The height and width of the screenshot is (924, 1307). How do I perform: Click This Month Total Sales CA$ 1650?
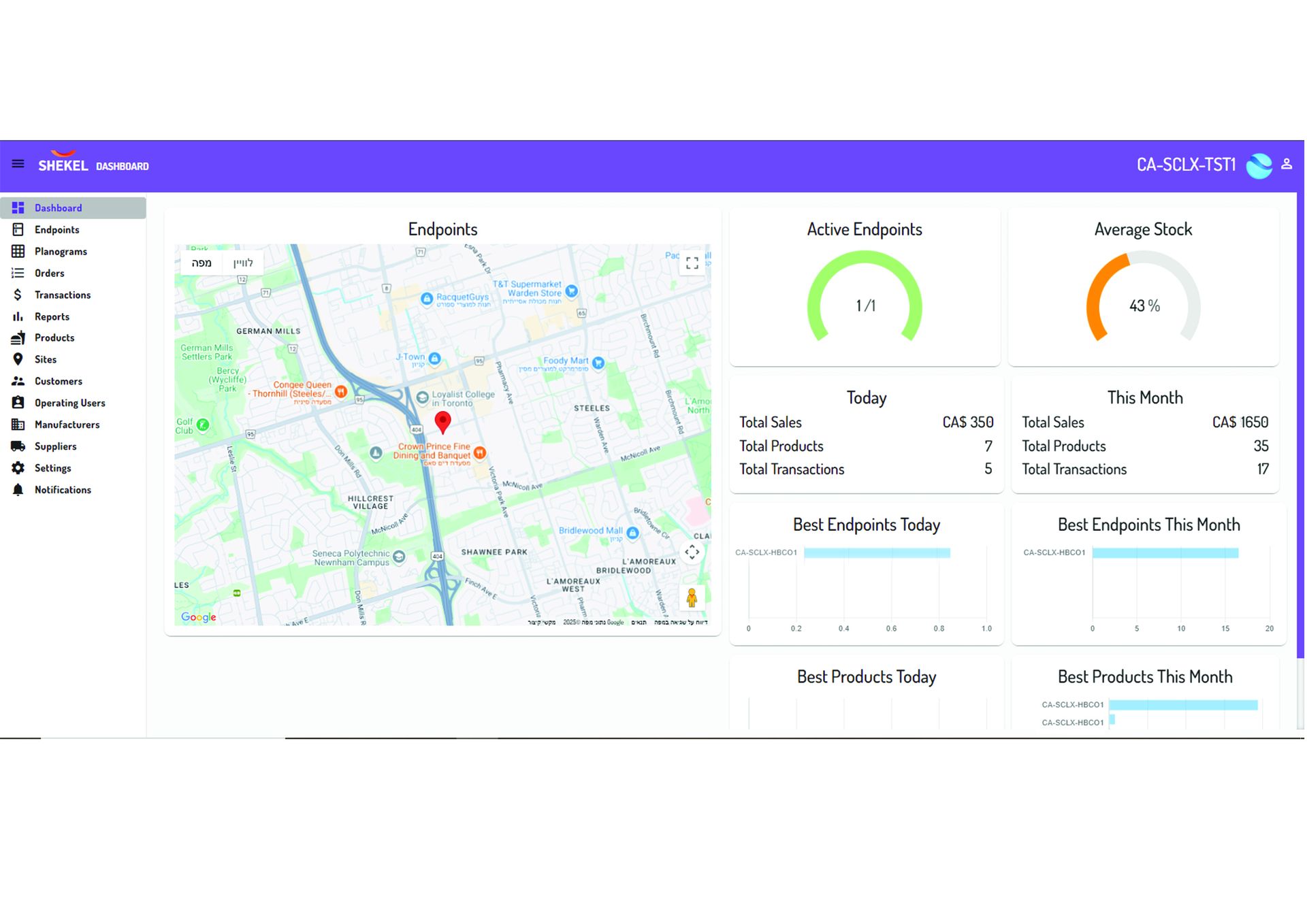[x=1240, y=423]
